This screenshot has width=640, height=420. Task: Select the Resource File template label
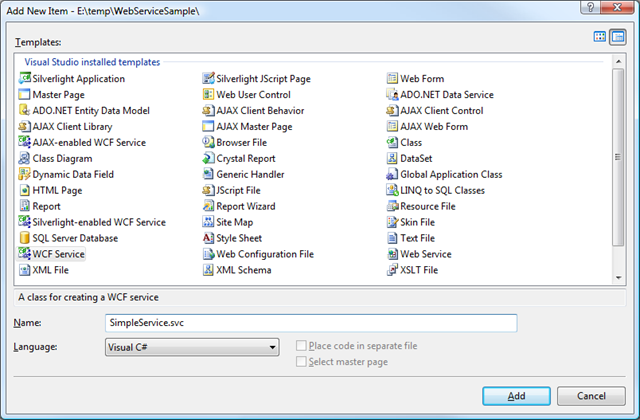[428, 206]
